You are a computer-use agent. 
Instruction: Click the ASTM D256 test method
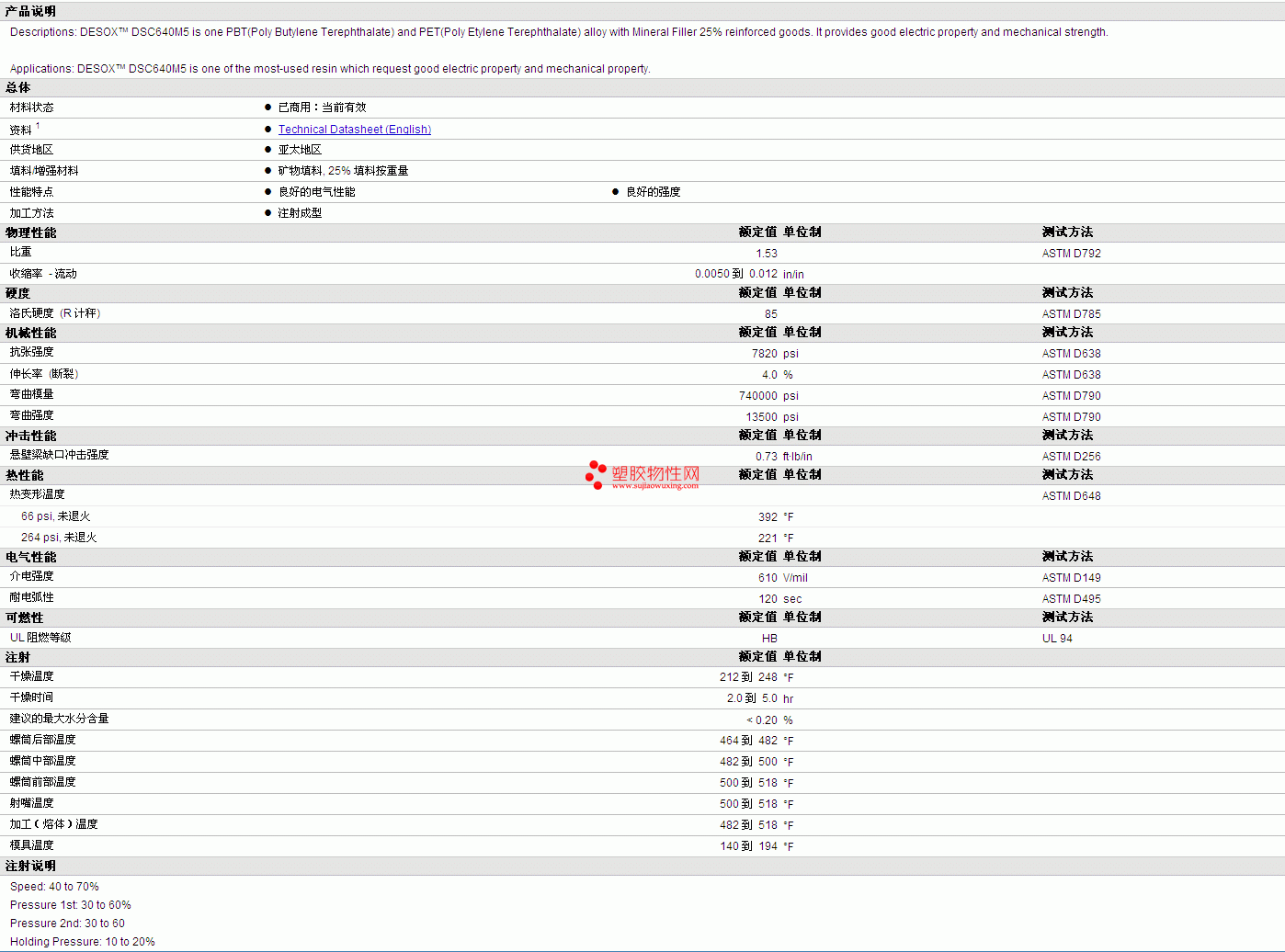(x=1072, y=457)
